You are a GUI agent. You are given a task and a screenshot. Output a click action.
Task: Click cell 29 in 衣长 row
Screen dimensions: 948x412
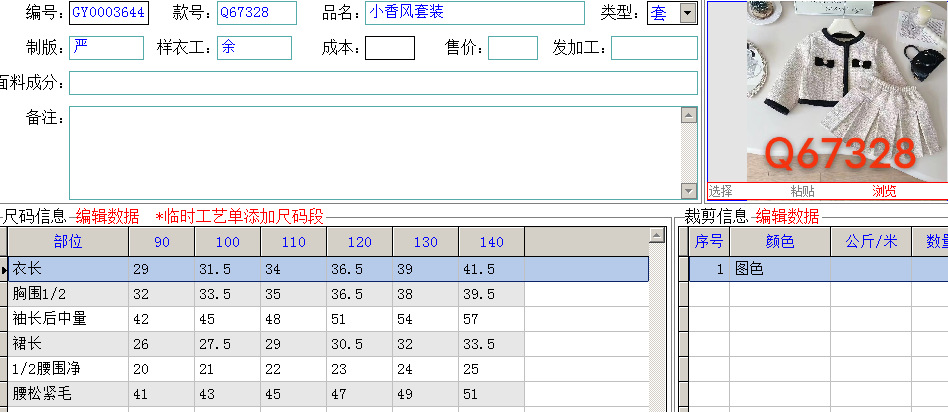pos(161,269)
